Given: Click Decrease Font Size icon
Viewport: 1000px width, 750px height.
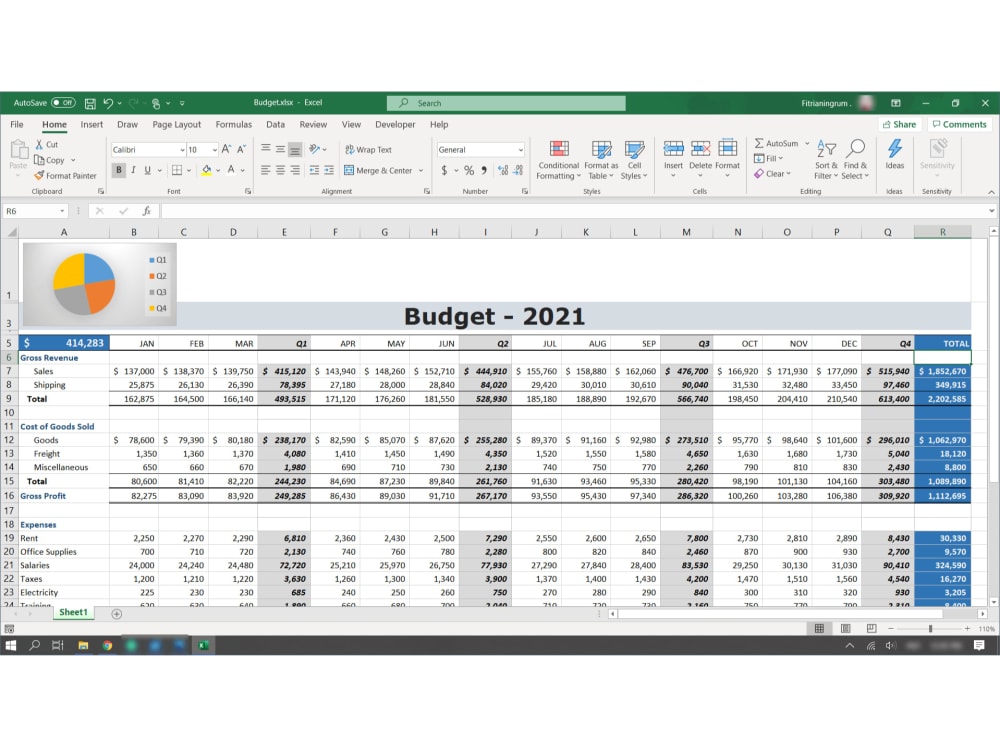Looking at the screenshot, I should (x=241, y=149).
